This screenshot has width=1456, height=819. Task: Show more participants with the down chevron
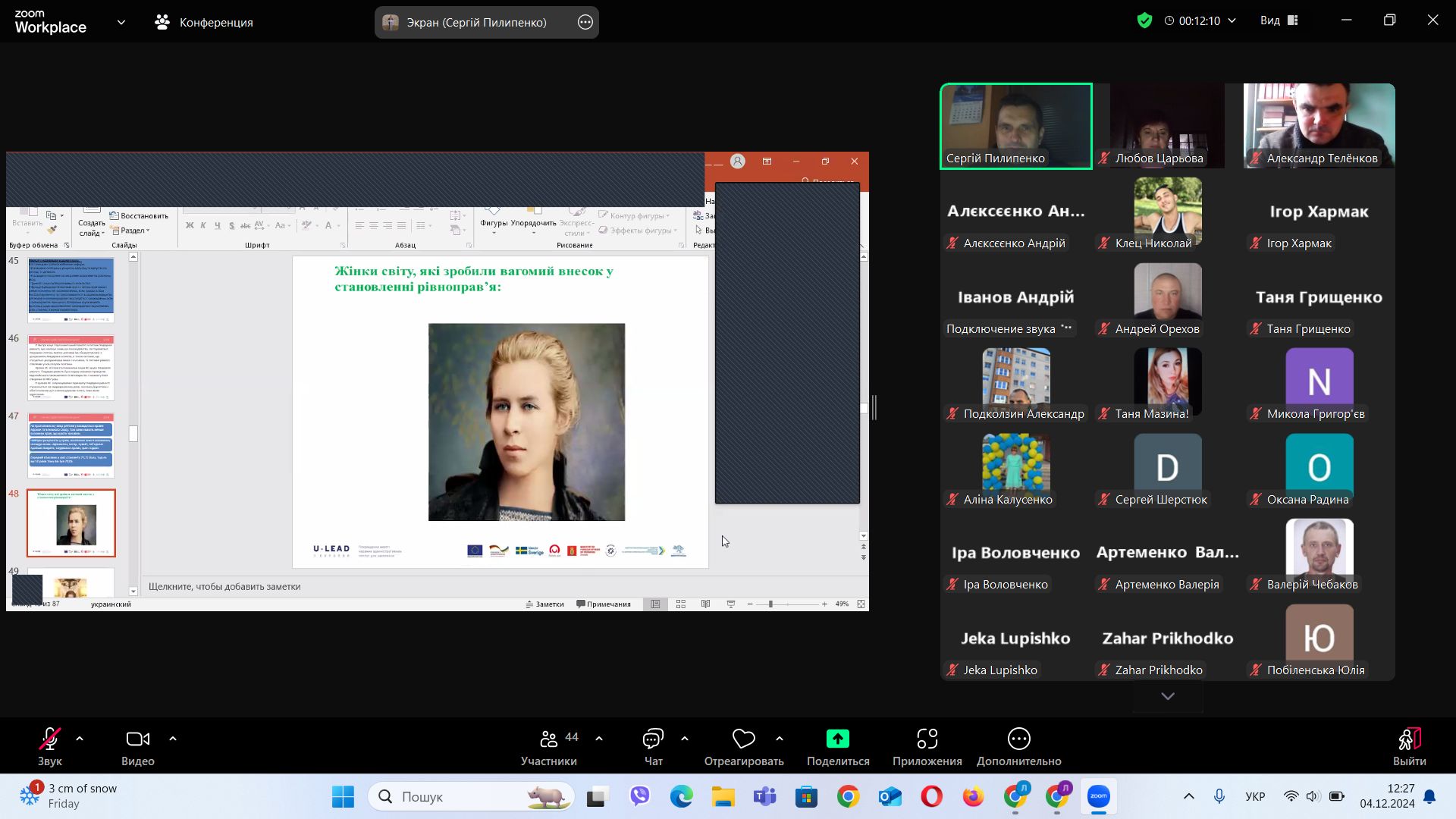tap(1168, 696)
